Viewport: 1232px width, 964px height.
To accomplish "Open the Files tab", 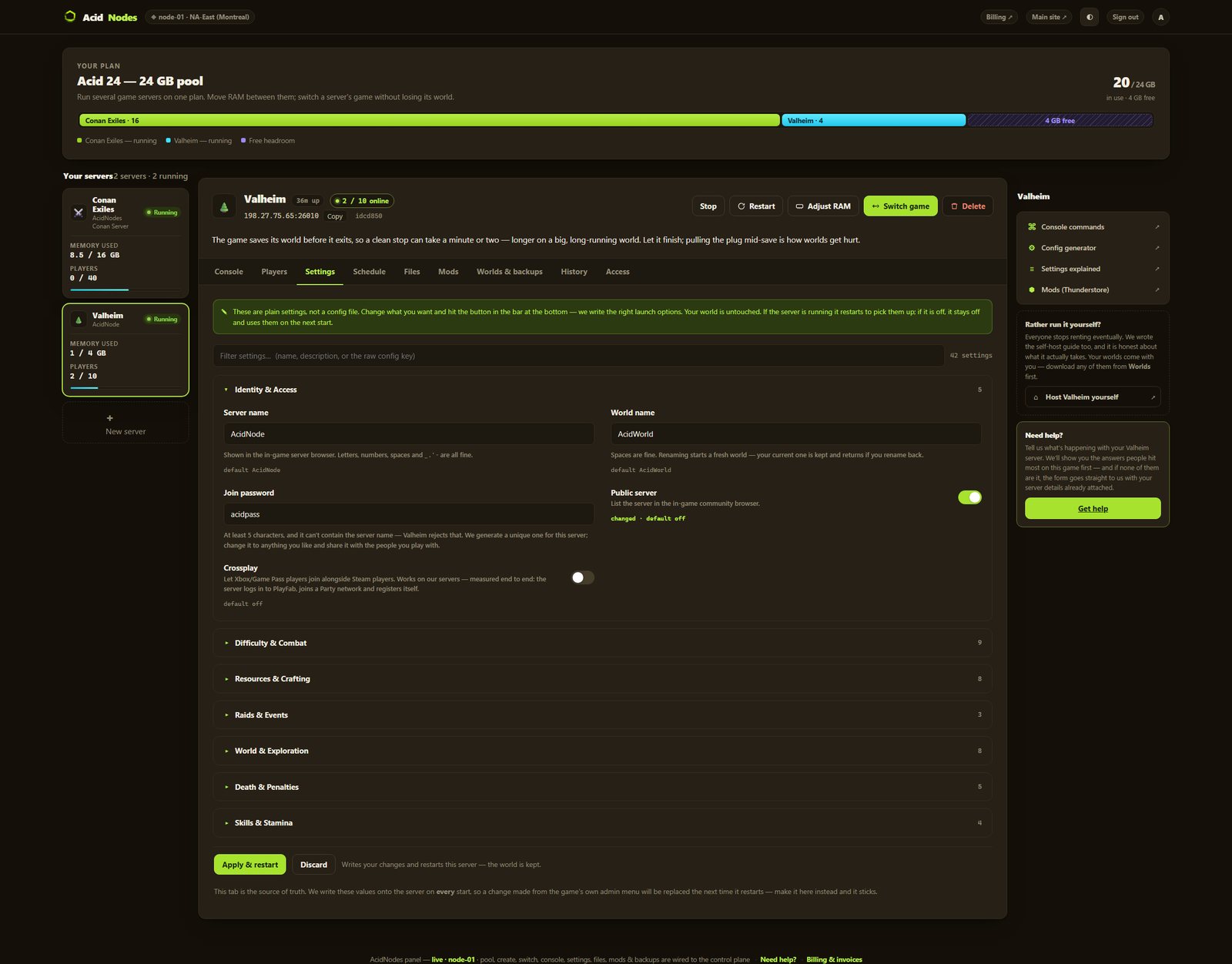I will pyautogui.click(x=412, y=272).
